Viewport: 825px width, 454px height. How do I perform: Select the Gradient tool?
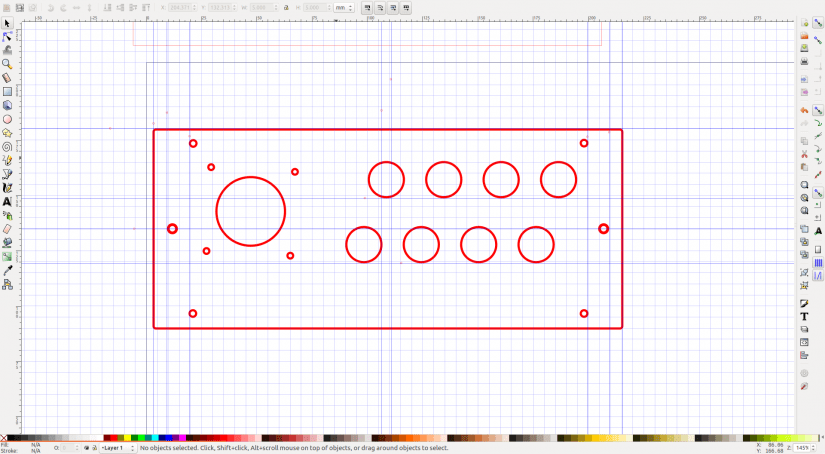[7, 257]
